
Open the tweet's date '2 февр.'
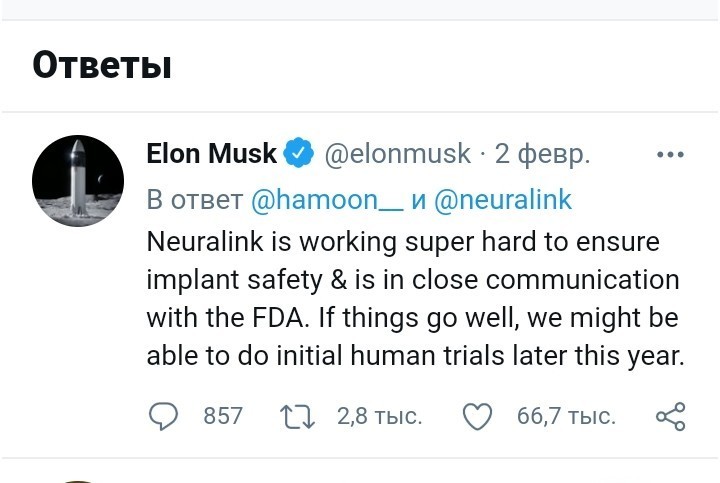click(x=542, y=154)
